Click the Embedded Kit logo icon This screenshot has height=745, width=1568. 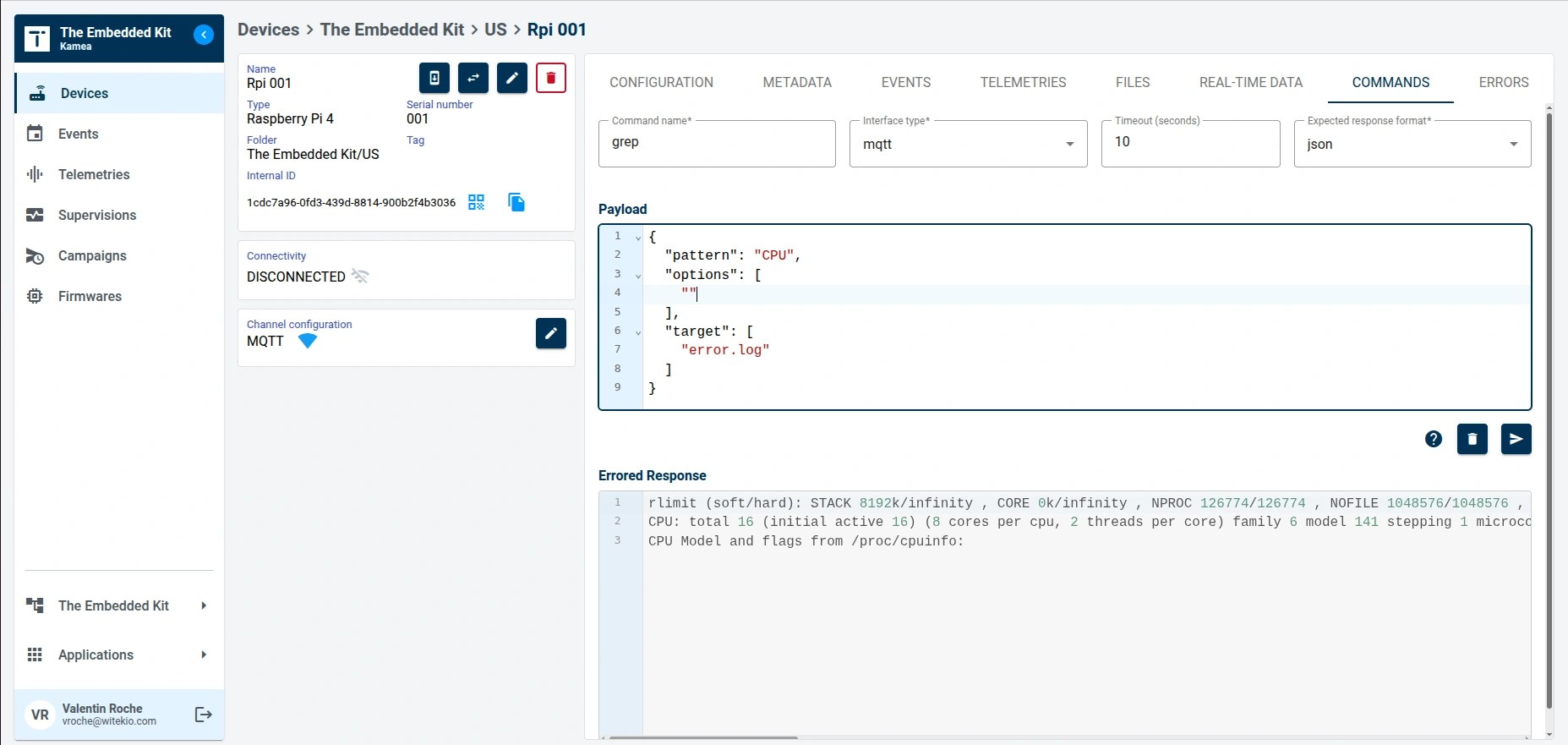[x=37, y=39]
